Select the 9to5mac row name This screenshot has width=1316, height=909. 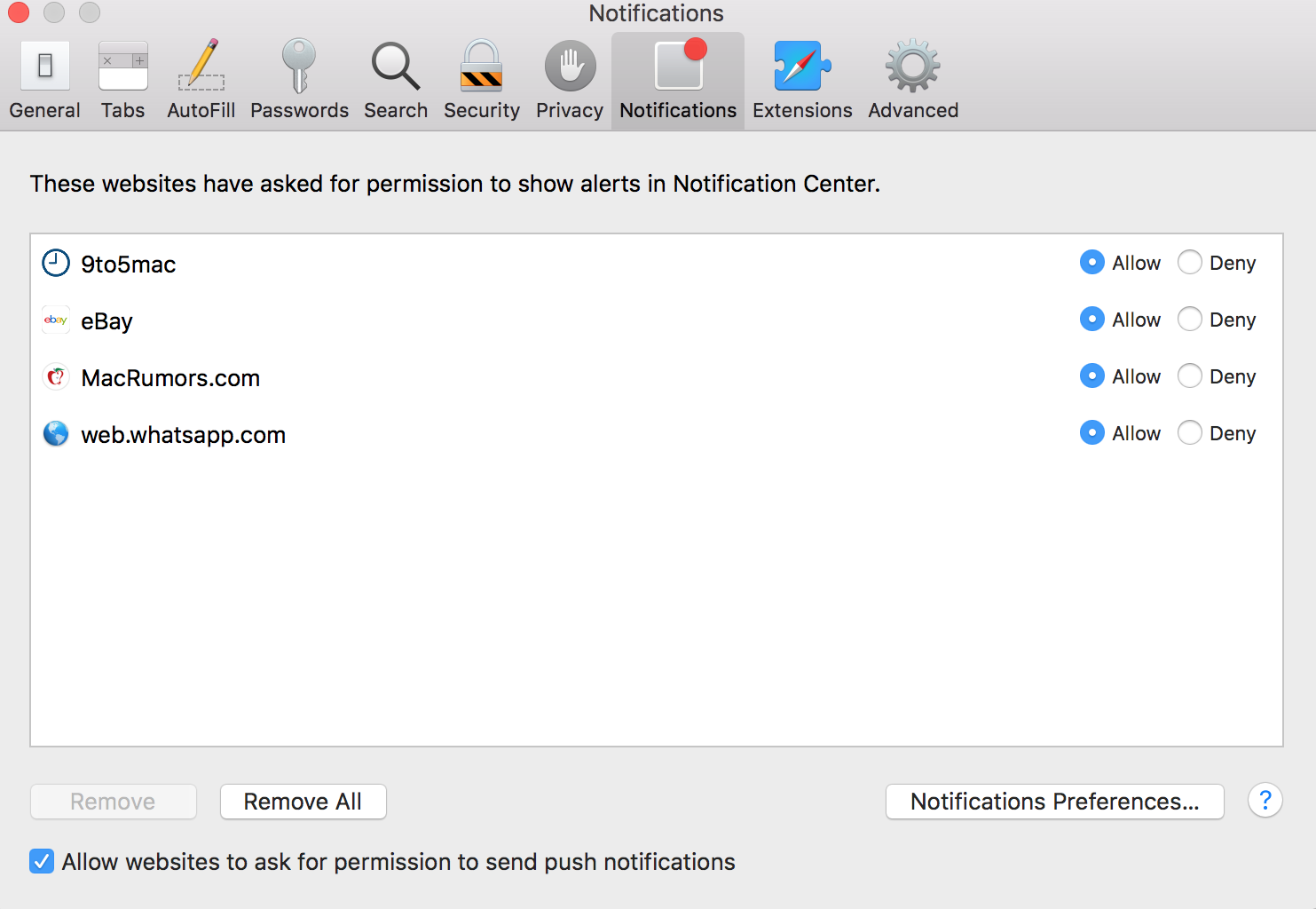tap(129, 265)
